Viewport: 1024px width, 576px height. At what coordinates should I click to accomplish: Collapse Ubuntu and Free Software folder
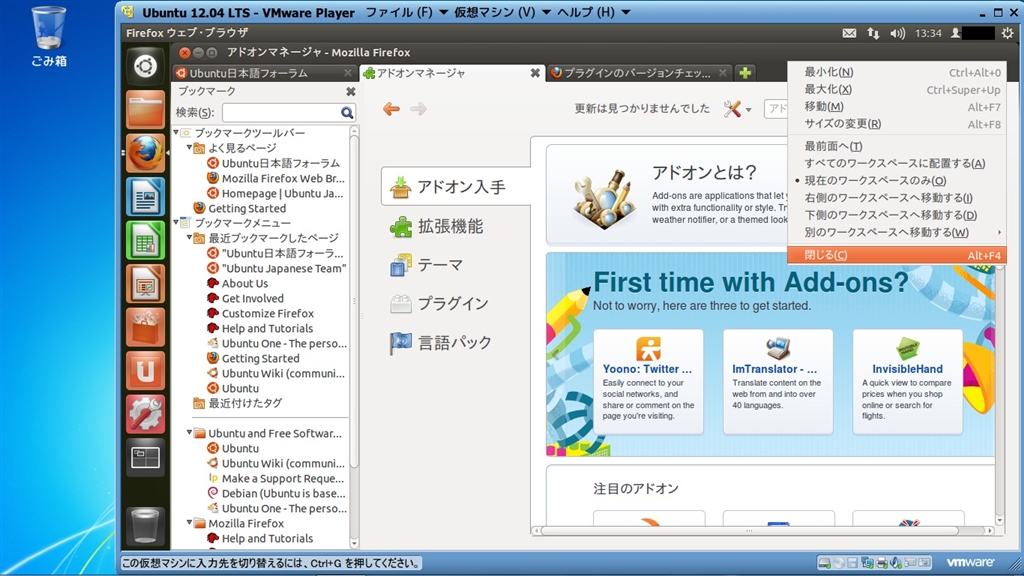pyautogui.click(x=189, y=433)
